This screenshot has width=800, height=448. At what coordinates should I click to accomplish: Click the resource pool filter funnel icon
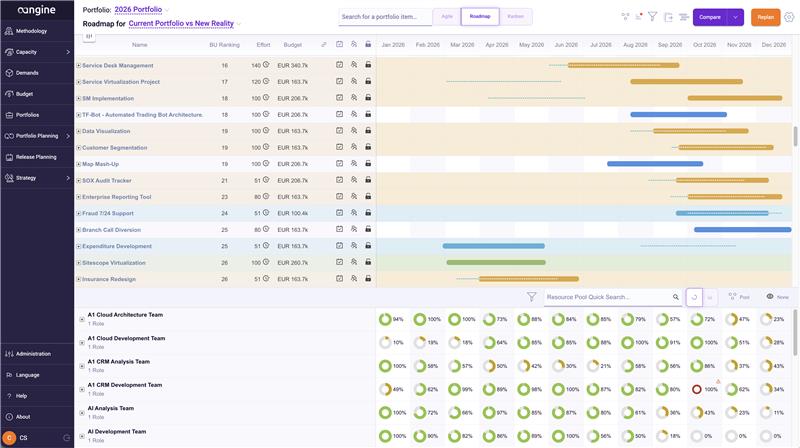point(531,297)
